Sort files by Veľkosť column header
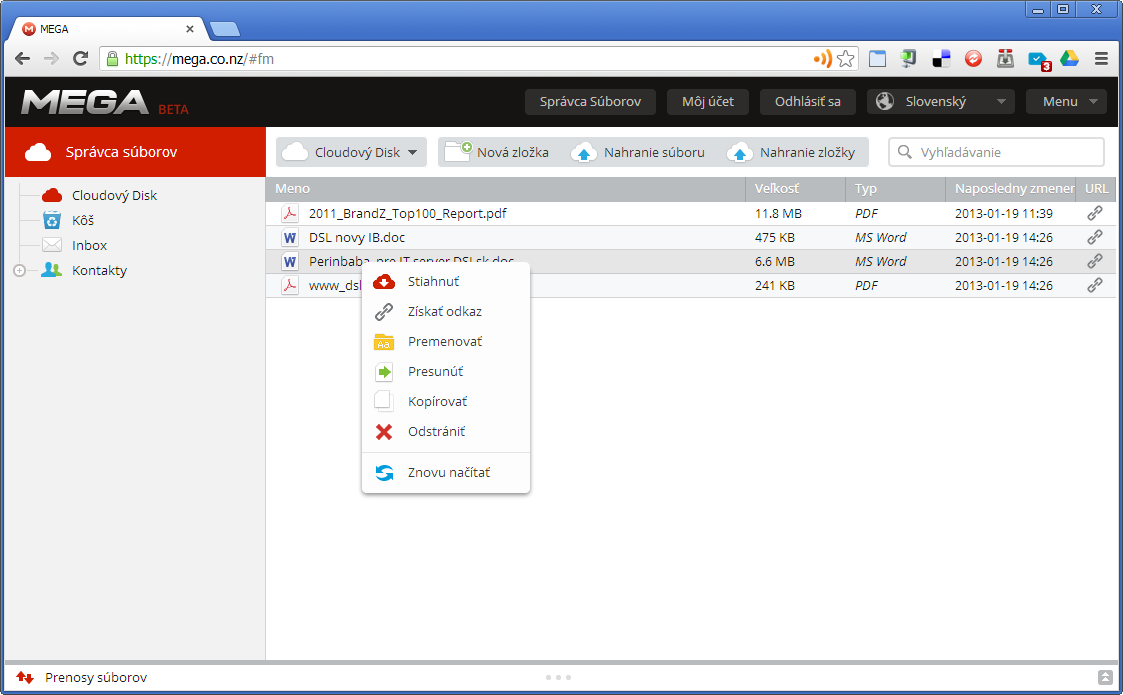The height and width of the screenshot is (695, 1123). [x=796, y=188]
